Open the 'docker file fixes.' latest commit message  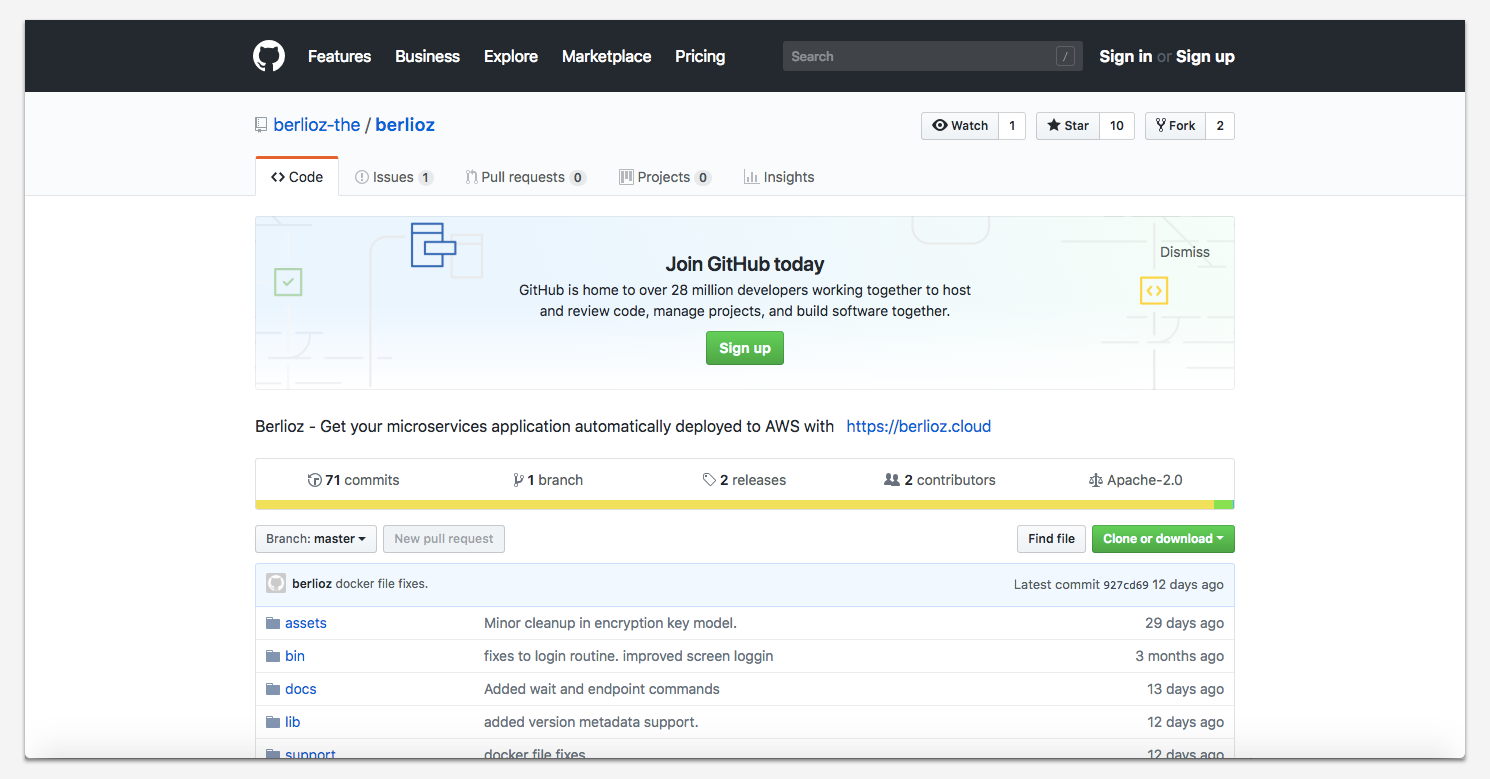(382, 584)
